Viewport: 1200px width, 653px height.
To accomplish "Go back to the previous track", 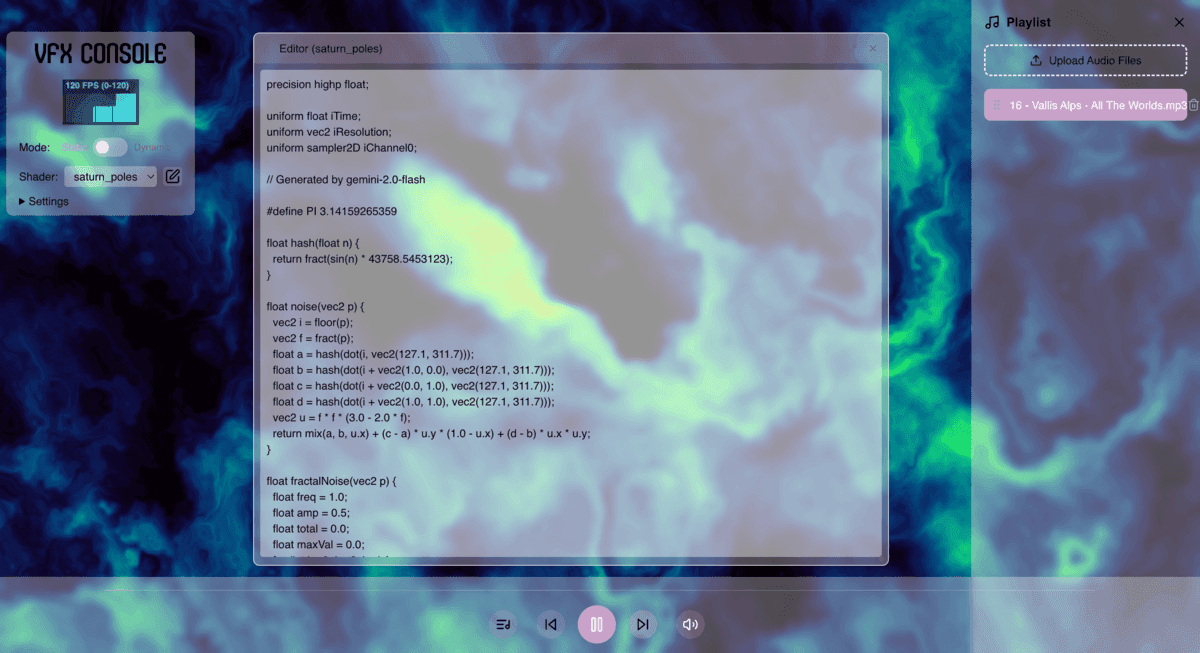I will (550, 625).
